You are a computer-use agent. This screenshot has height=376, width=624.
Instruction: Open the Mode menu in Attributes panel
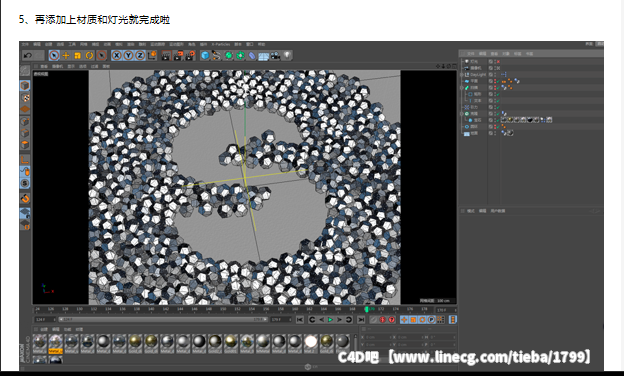point(471,211)
